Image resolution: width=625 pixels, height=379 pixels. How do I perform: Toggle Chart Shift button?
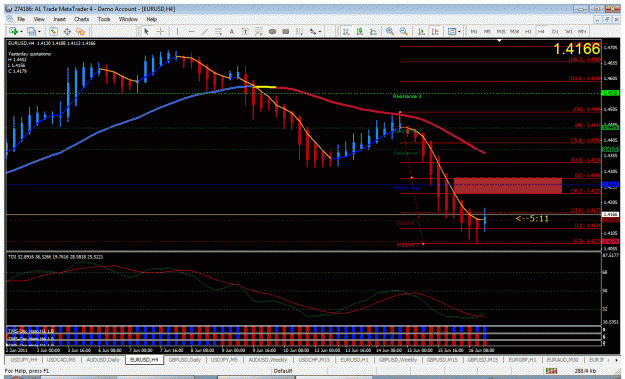tap(435, 31)
